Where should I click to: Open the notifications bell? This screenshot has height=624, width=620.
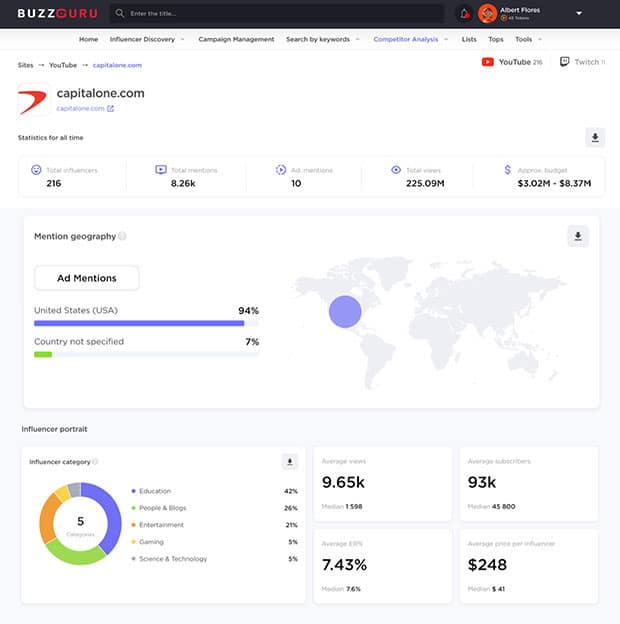464,14
